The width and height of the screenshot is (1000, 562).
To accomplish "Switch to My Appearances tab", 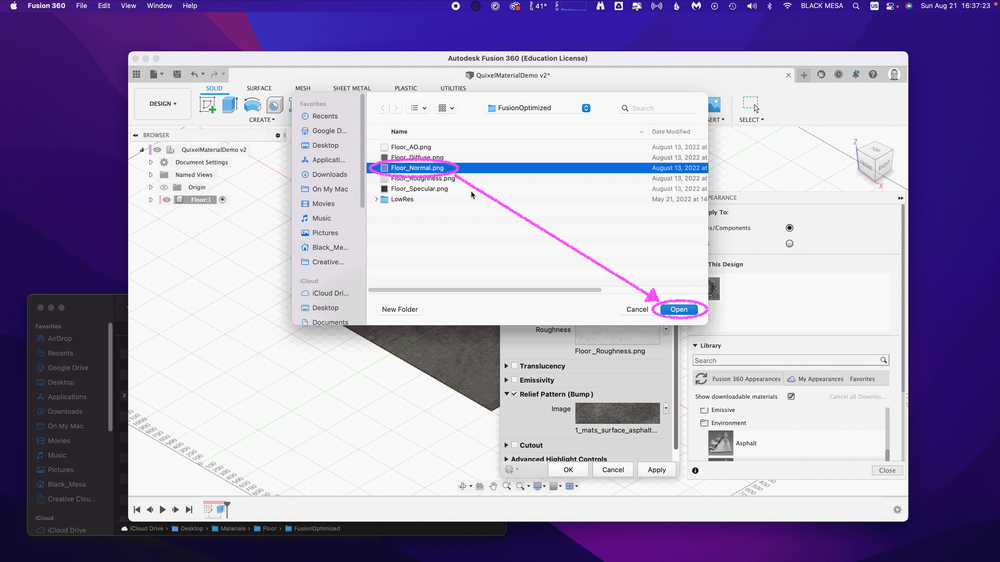I will 816,379.
